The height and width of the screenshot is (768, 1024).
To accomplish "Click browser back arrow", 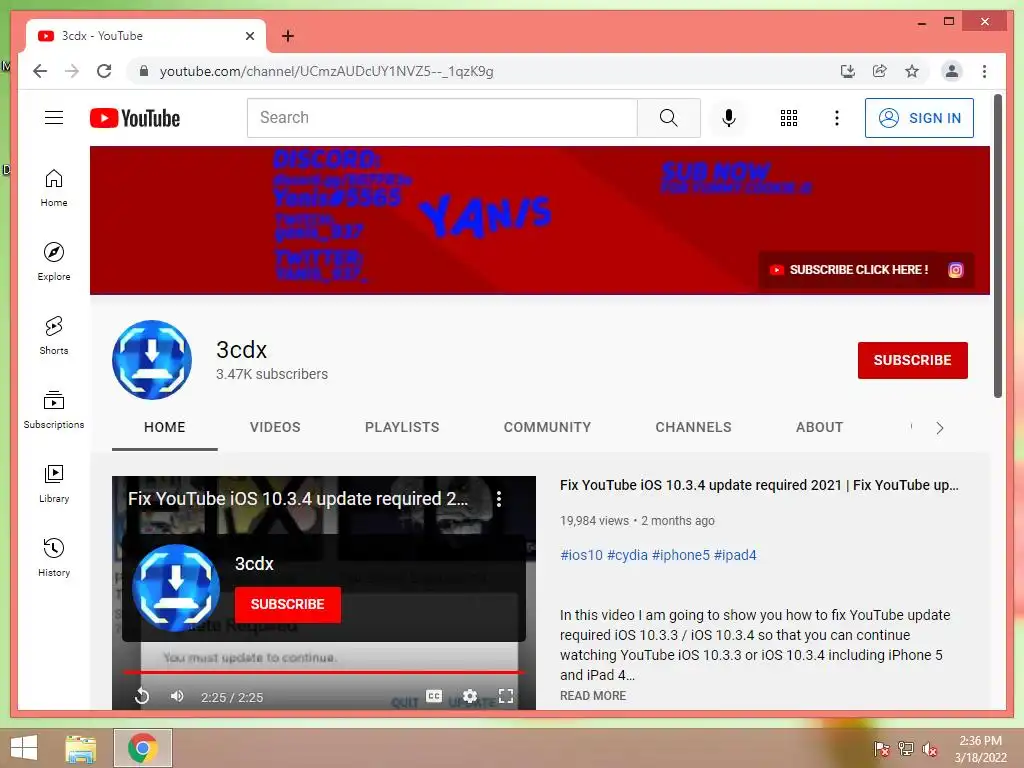I will coord(40,71).
